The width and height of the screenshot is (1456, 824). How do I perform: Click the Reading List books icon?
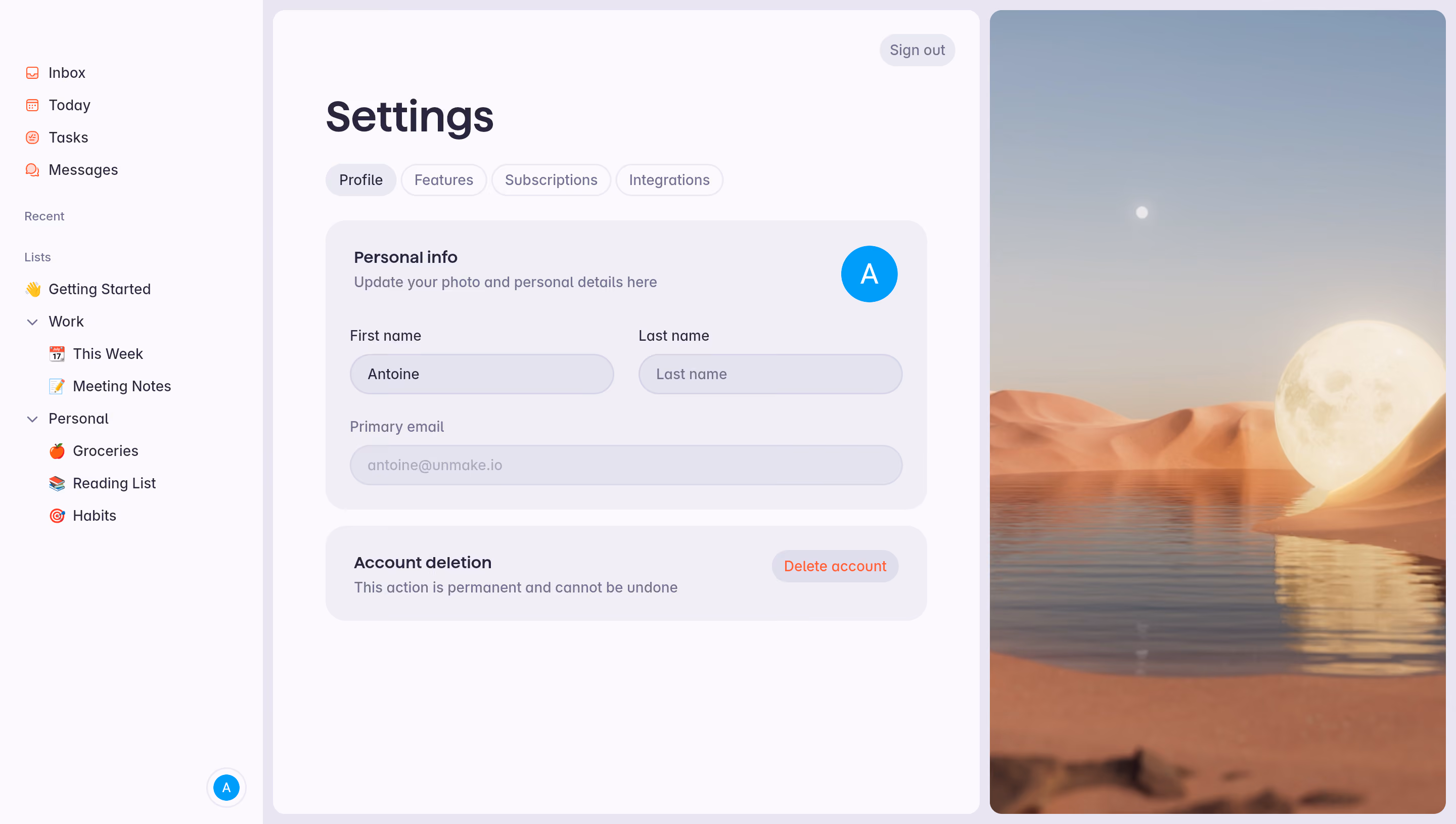point(57,483)
